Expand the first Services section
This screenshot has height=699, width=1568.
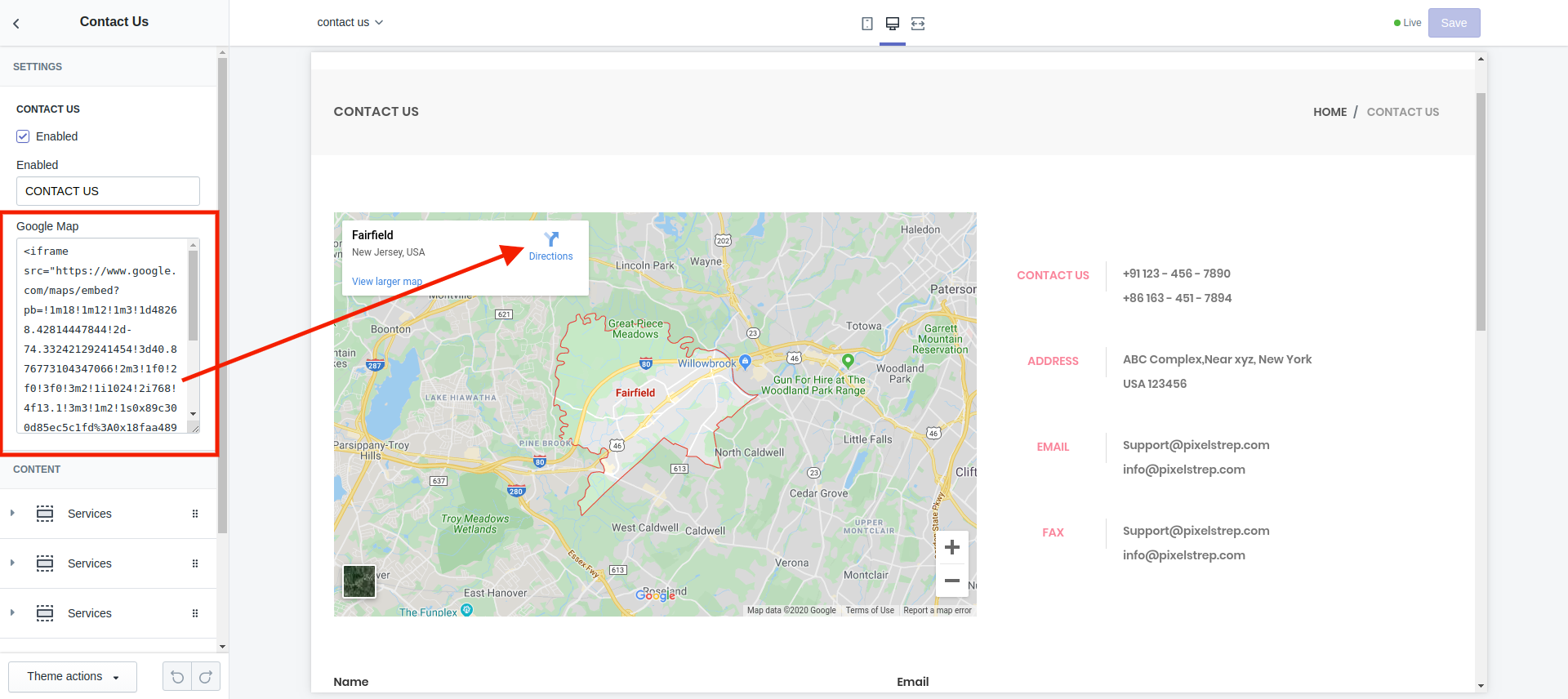pyautogui.click(x=12, y=514)
